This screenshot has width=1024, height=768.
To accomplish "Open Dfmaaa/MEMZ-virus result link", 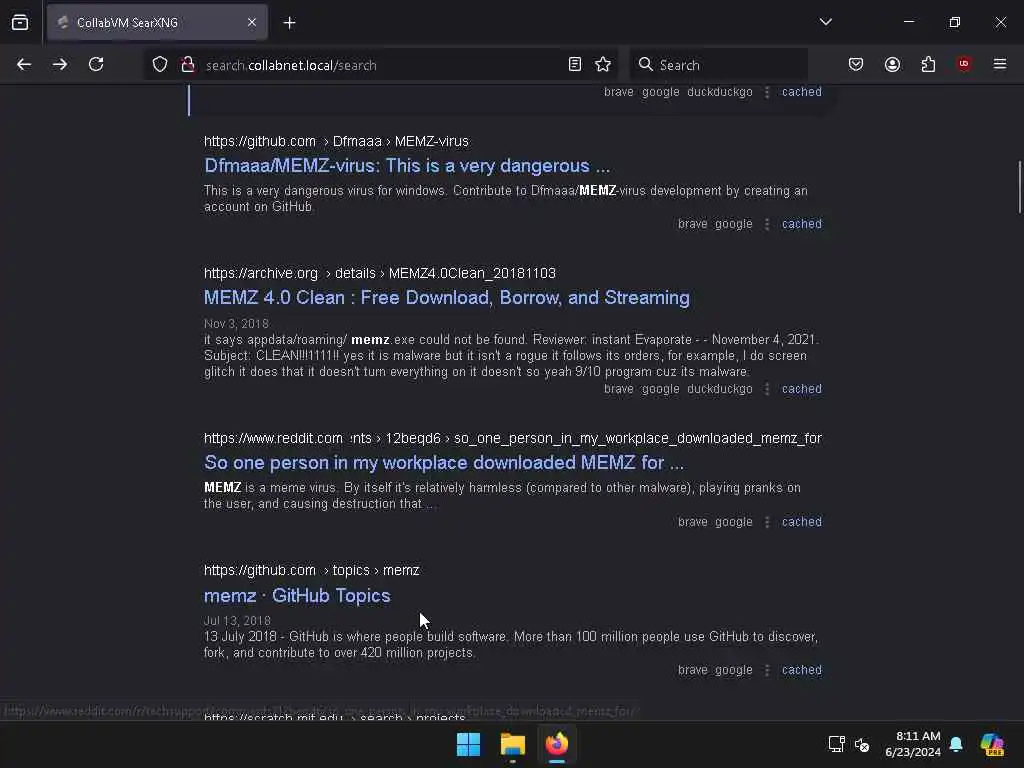I will click(x=407, y=166).
